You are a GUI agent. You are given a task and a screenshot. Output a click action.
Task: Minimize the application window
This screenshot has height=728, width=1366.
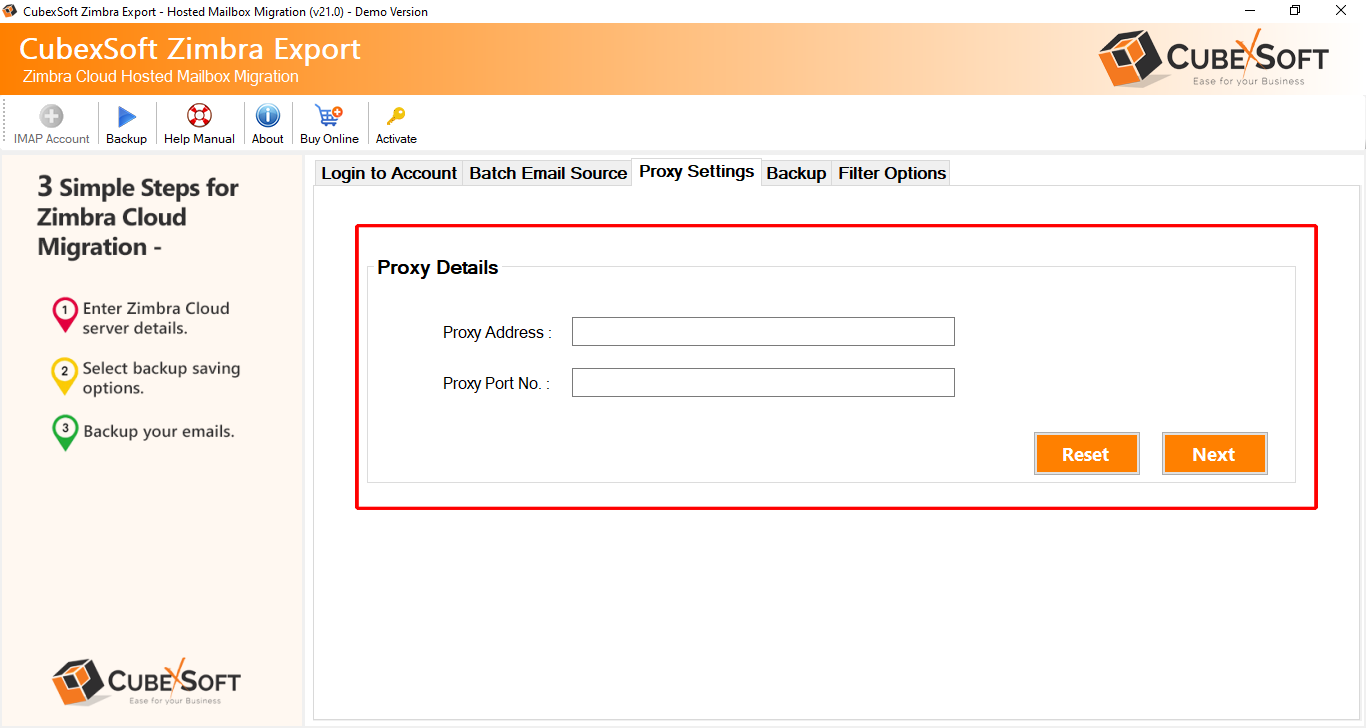(x=1248, y=11)
